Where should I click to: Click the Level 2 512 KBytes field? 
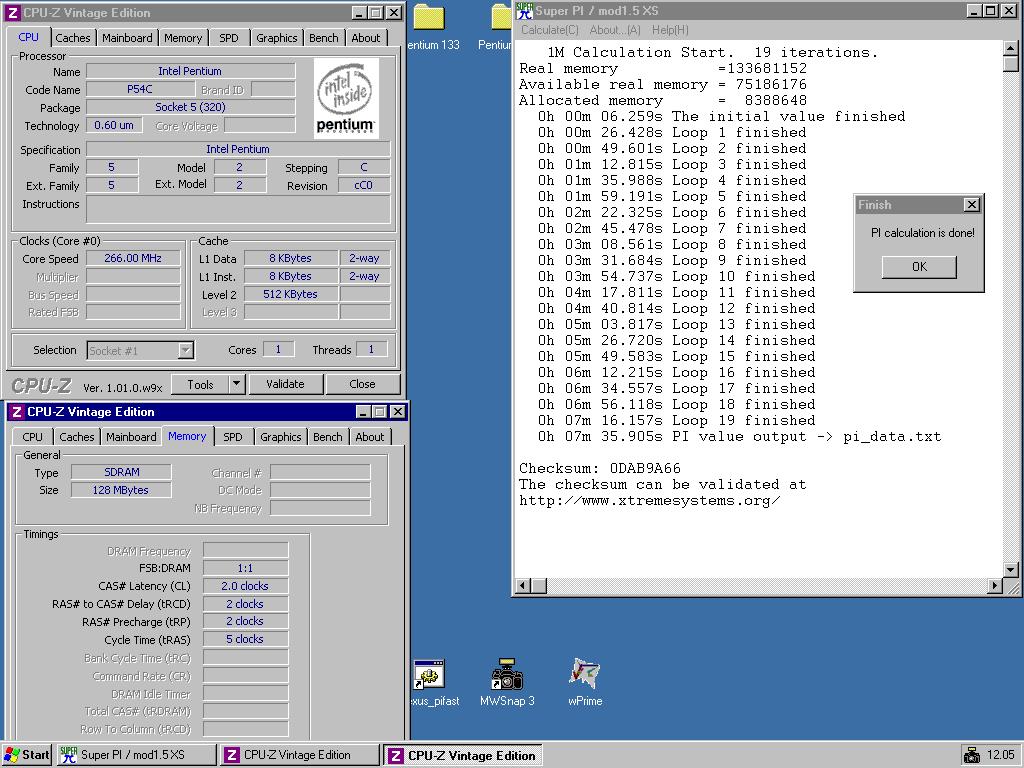coord(291,295)
